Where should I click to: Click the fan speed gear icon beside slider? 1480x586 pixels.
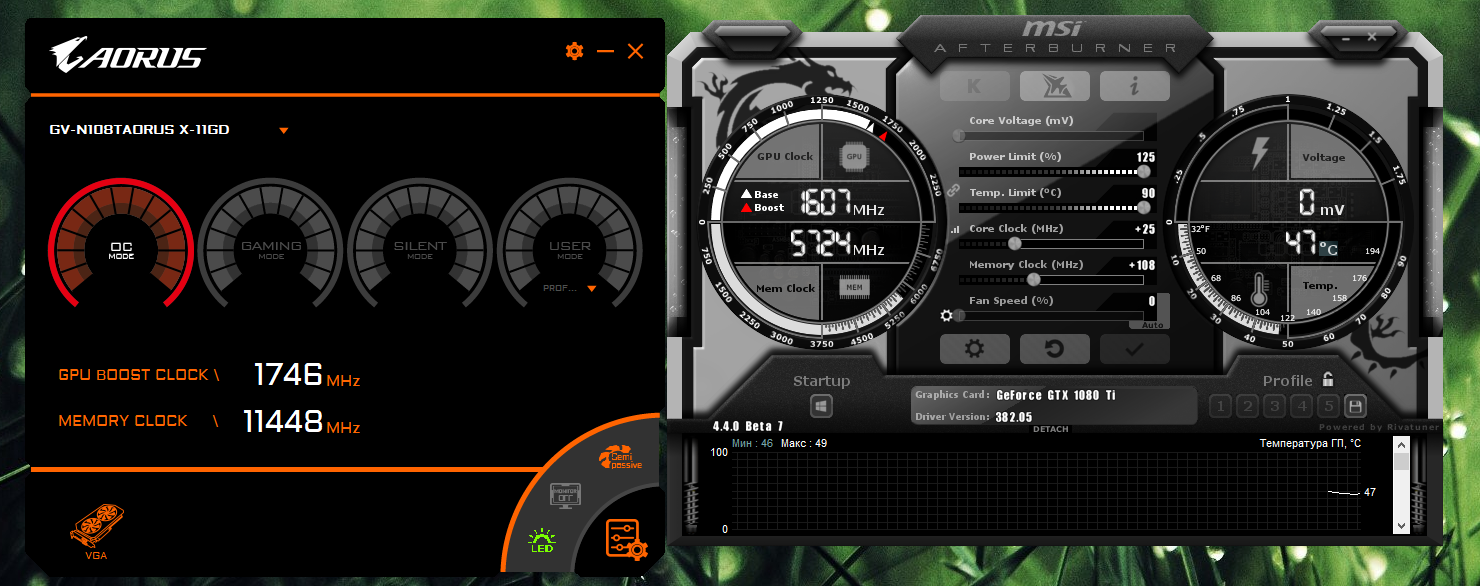[947, 316]
